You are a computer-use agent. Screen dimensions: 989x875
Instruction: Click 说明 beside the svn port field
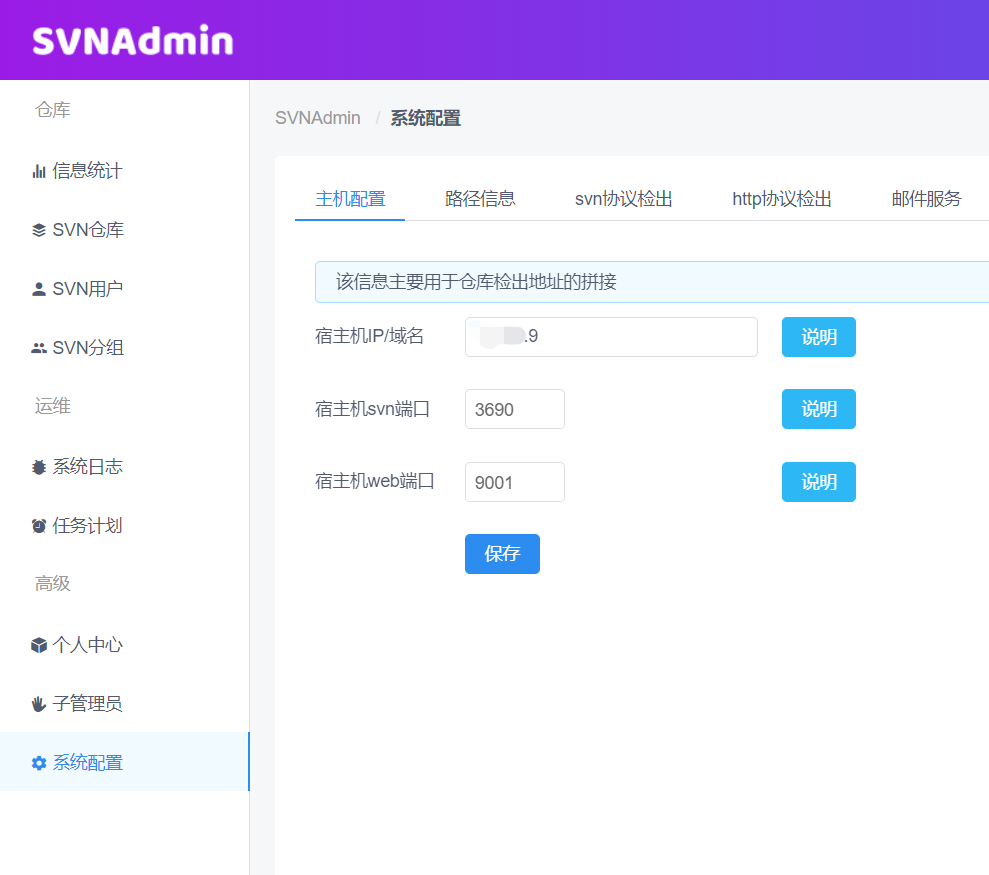pyautogui.click(x=818, y=409)
